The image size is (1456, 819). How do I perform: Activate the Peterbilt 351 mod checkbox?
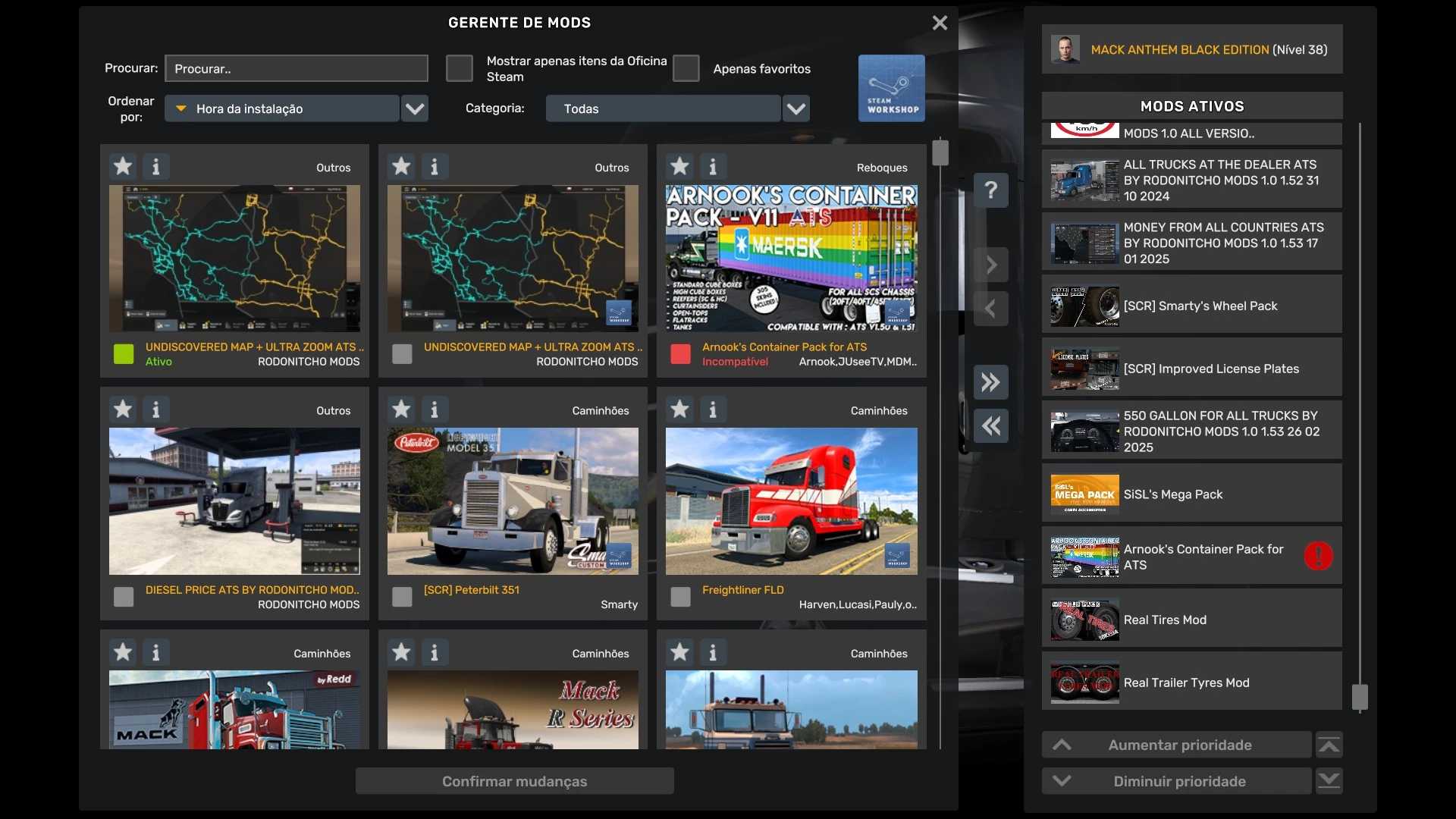click(402, 597)
